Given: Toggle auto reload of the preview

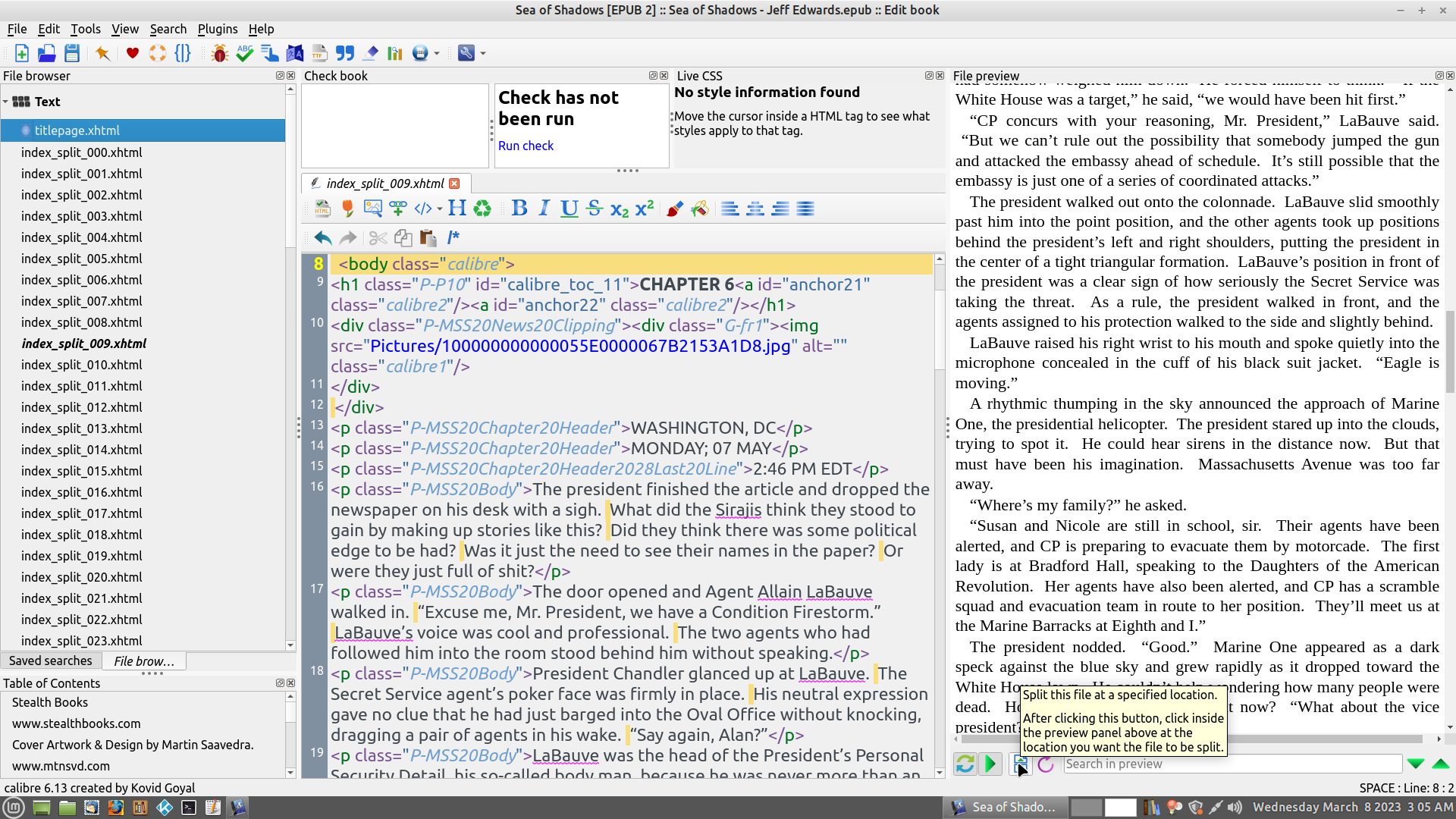Looking at the screenshot, I should click(x=965, y=764).
